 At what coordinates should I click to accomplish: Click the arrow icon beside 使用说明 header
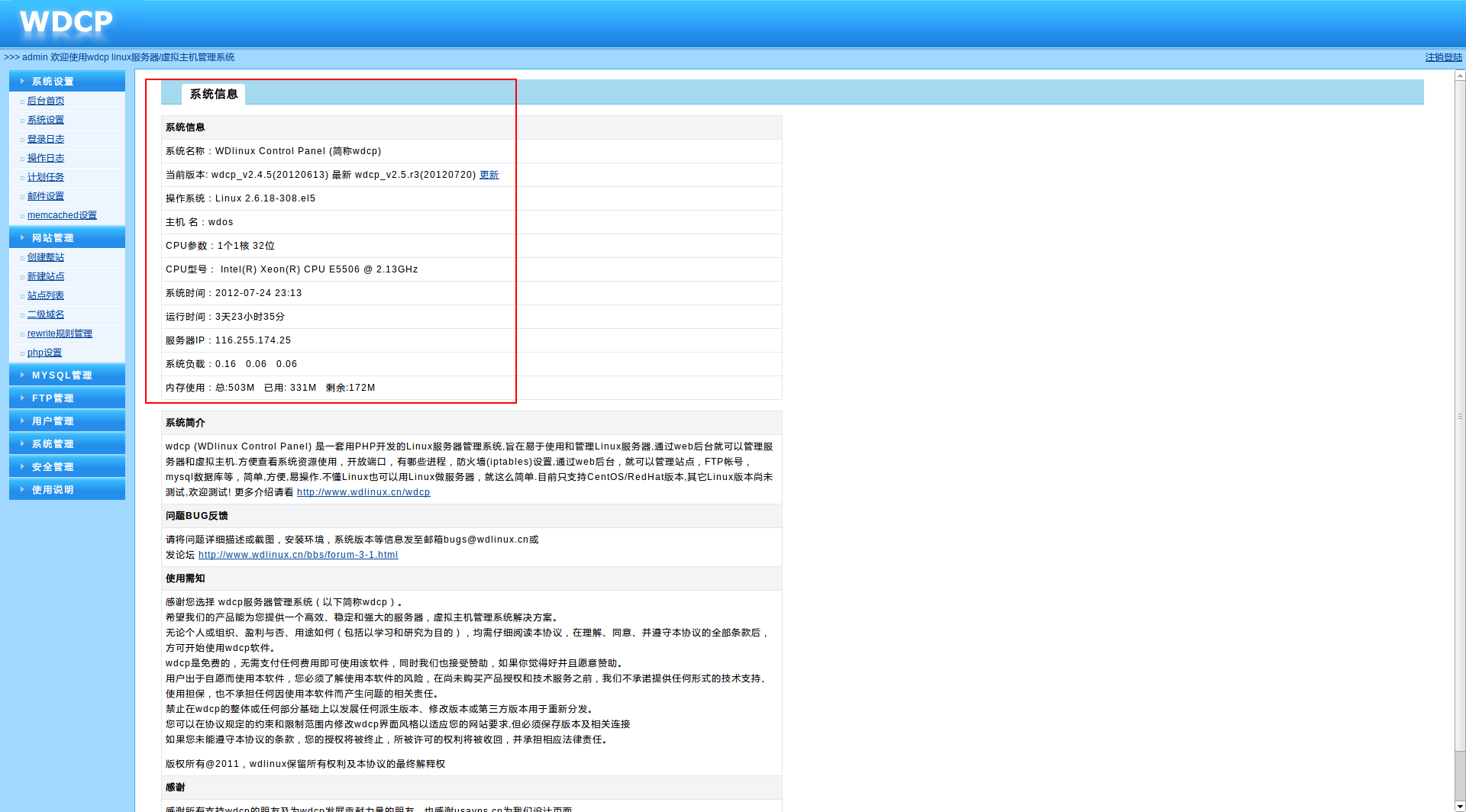tap(21, 489)
